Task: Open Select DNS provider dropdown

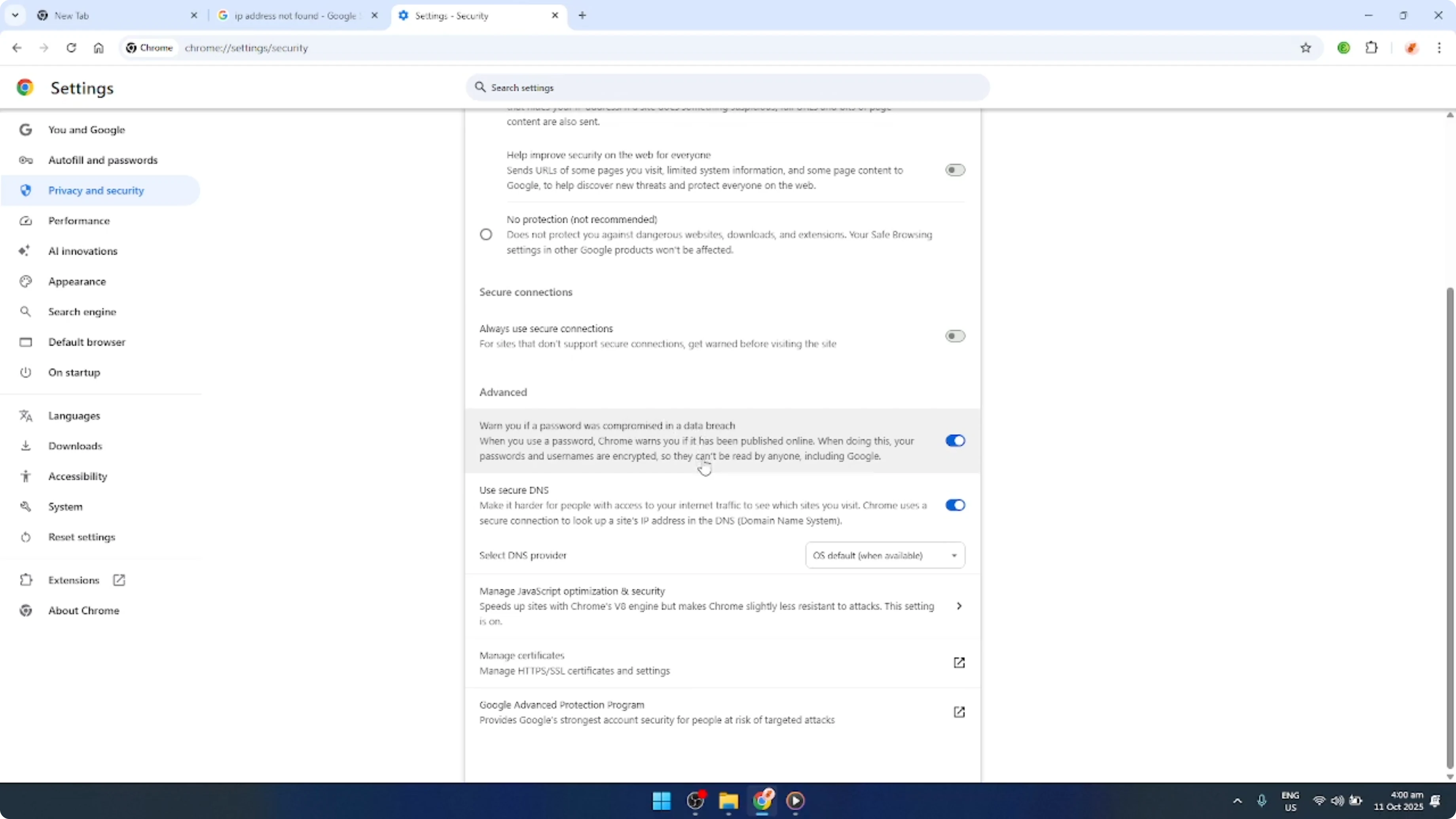Action: (885, 555)
